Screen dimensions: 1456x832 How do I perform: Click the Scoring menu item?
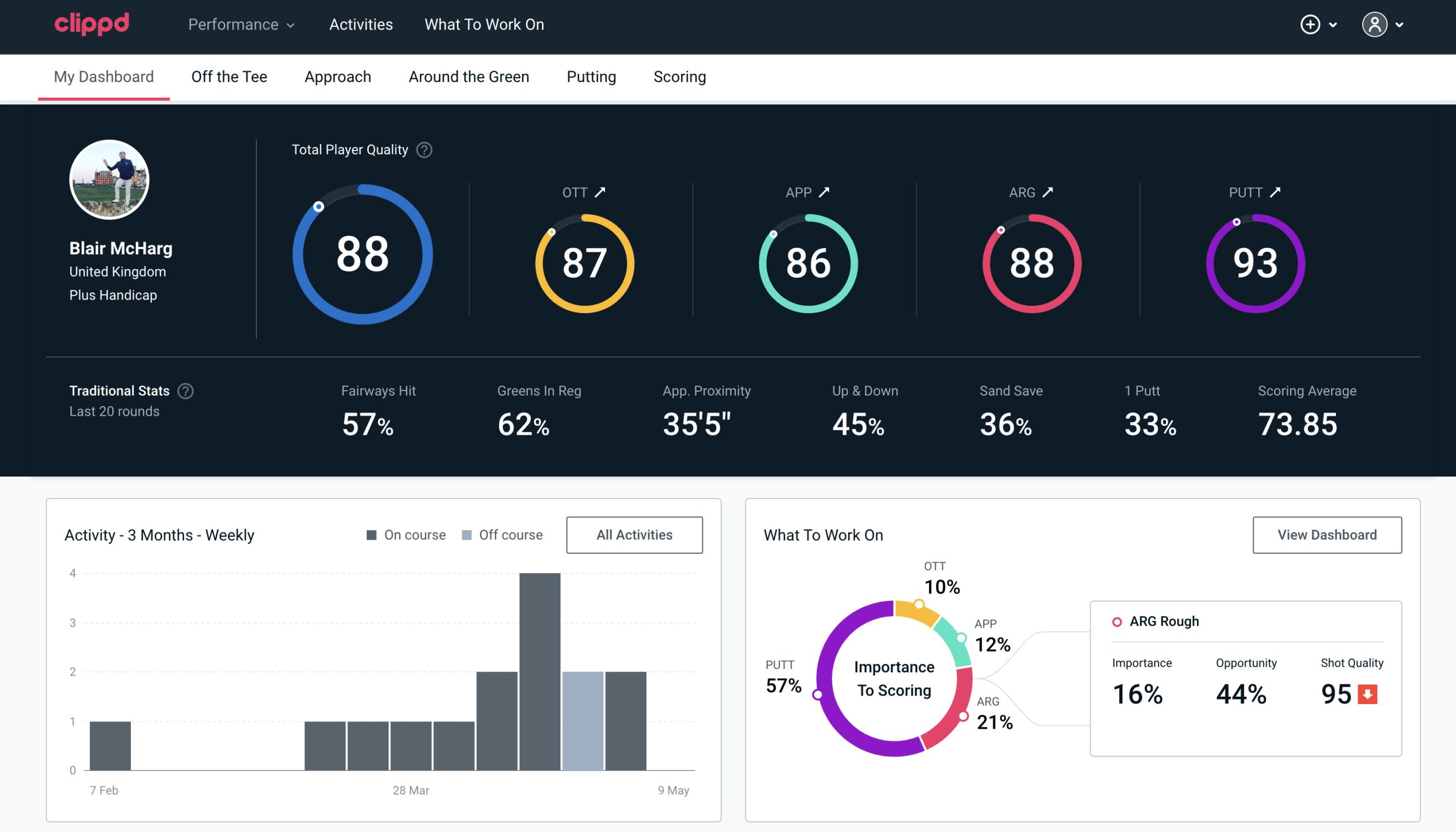tap(679, 76)
